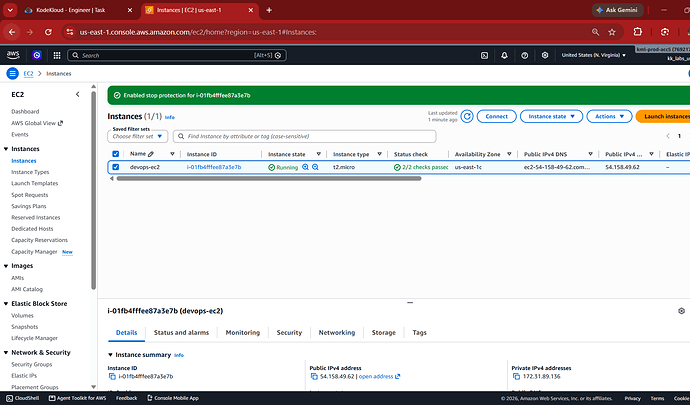The width and height of the screenshot is (690, 405).
Task: Switch to the Storage tab
Action: [x=384, y=333]
